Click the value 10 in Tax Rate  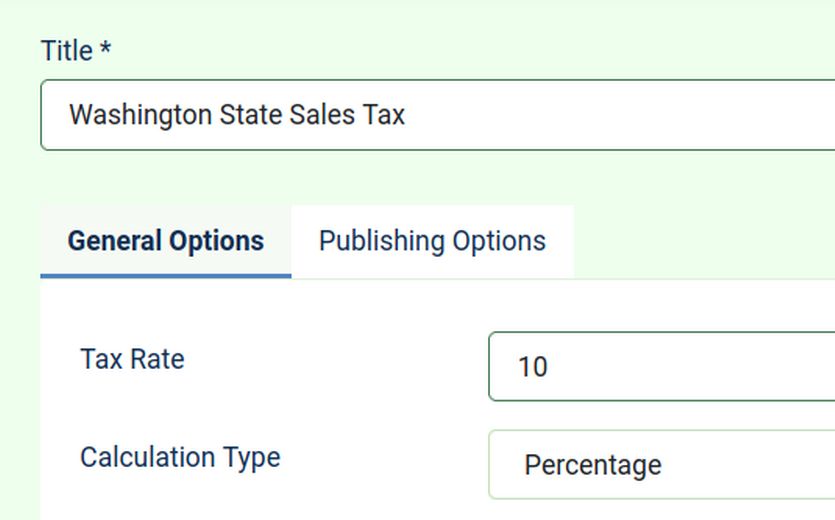[x=533, y=367]
